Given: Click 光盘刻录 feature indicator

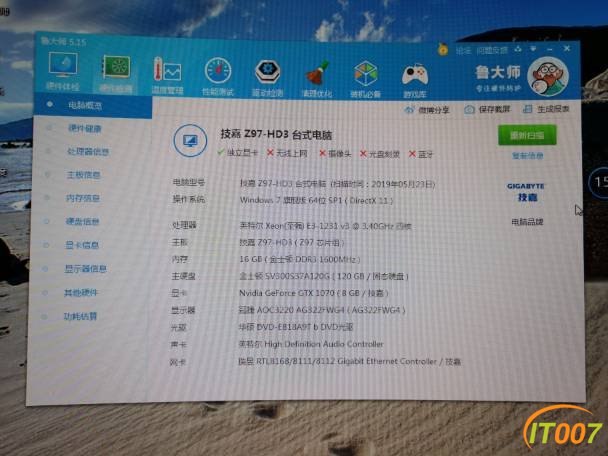Looking at the screenshot, I should tap(380, 154).
